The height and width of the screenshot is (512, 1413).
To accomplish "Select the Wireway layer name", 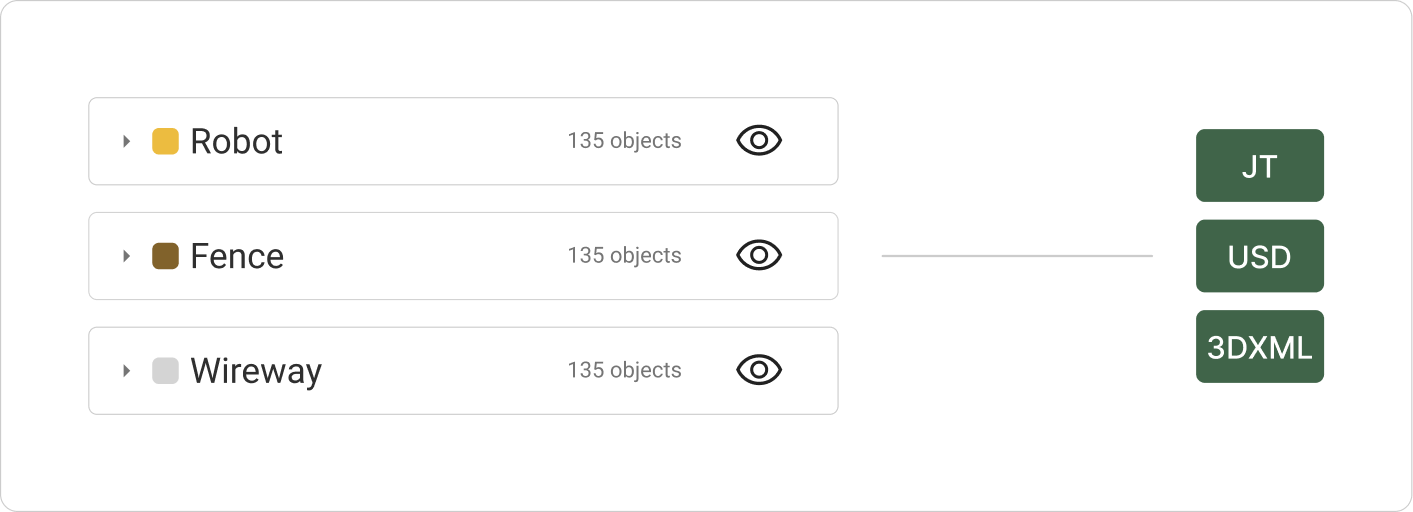I will (256, 371).
